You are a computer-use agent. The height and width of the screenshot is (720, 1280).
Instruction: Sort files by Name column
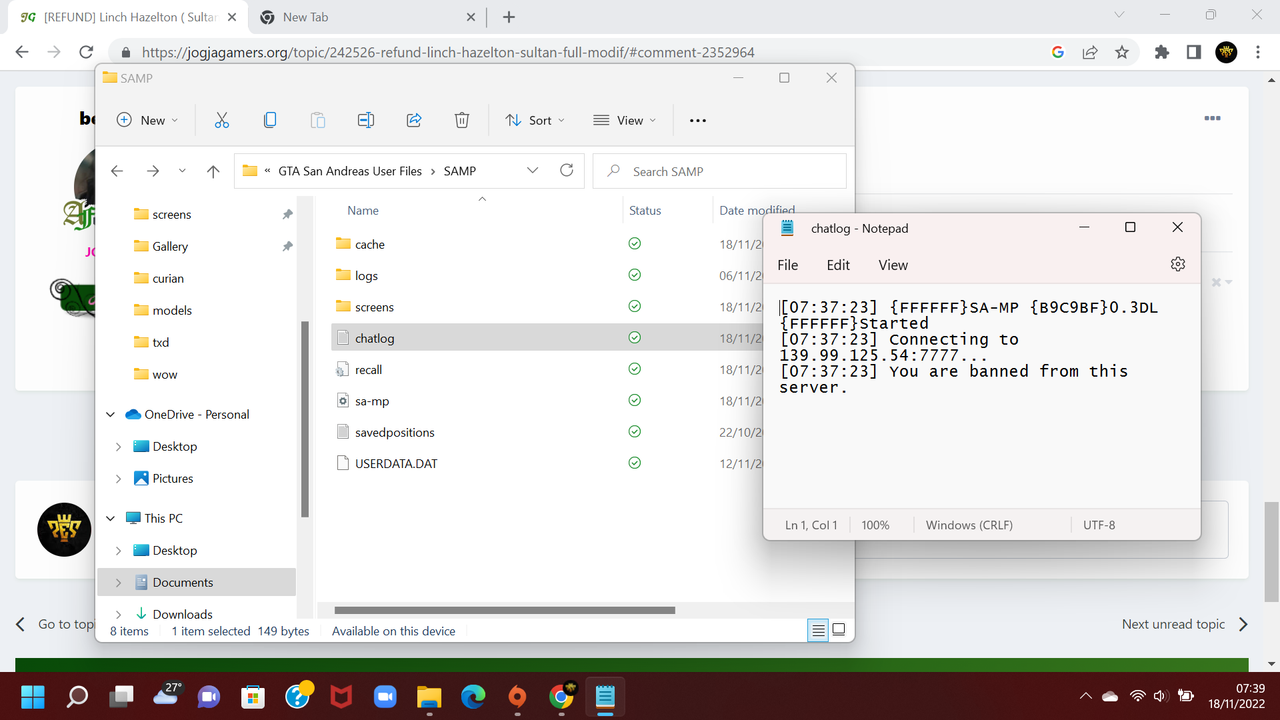pyautogui.click(x=363, y=210)
